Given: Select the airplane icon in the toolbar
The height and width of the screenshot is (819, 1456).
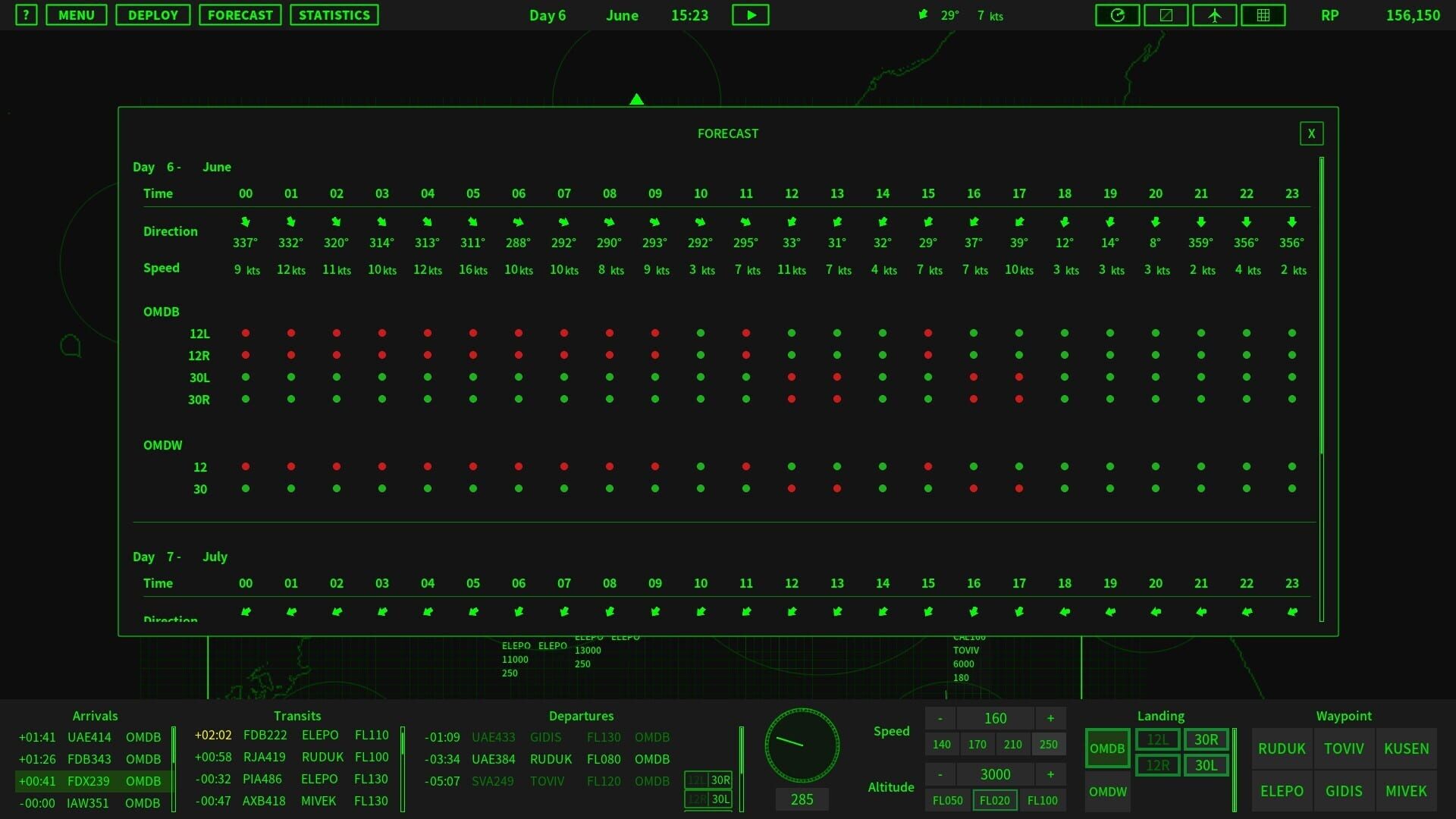Looking at the screenshot, I should [1214, 14].
